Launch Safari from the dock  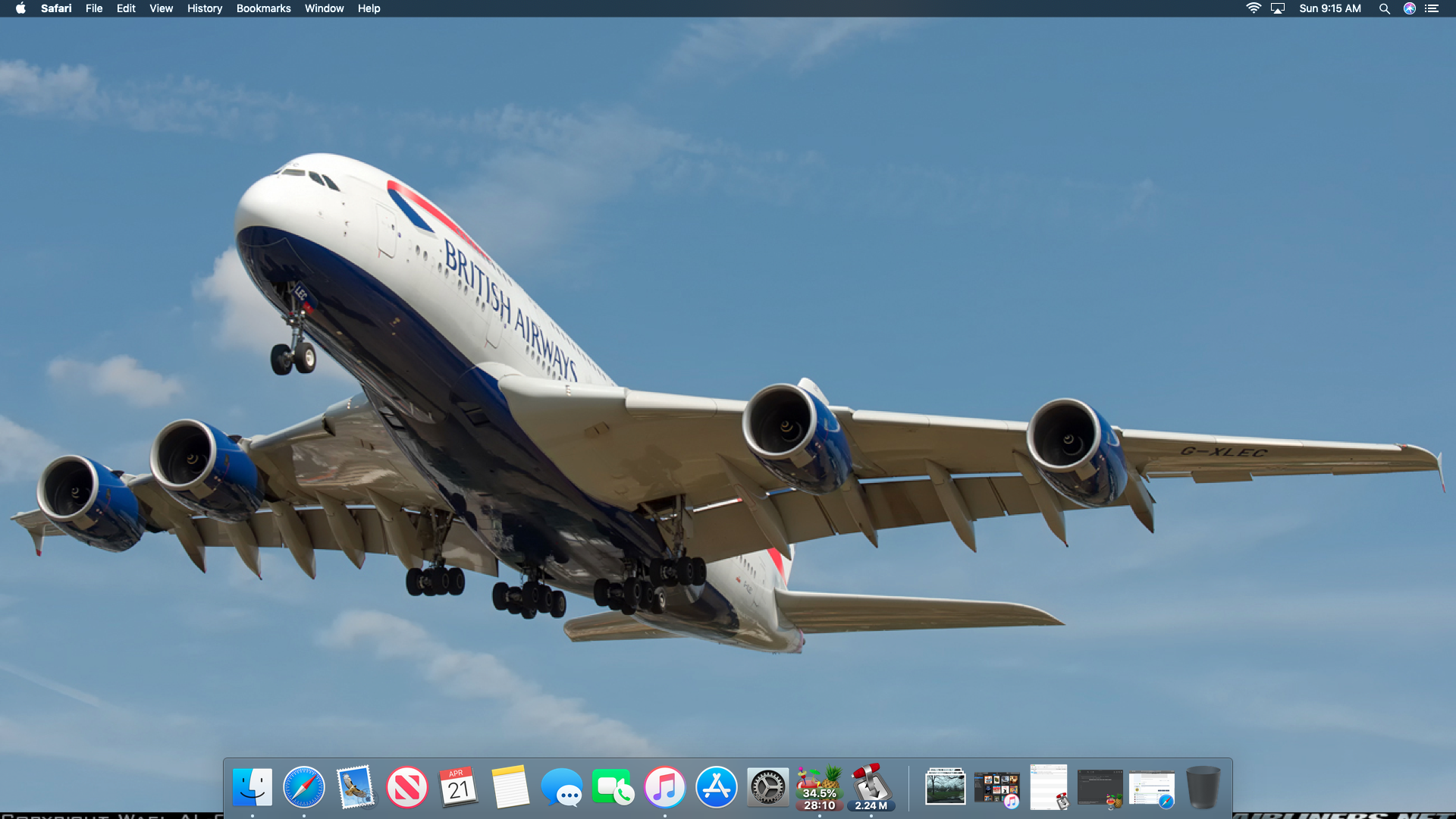click(304, 787)
